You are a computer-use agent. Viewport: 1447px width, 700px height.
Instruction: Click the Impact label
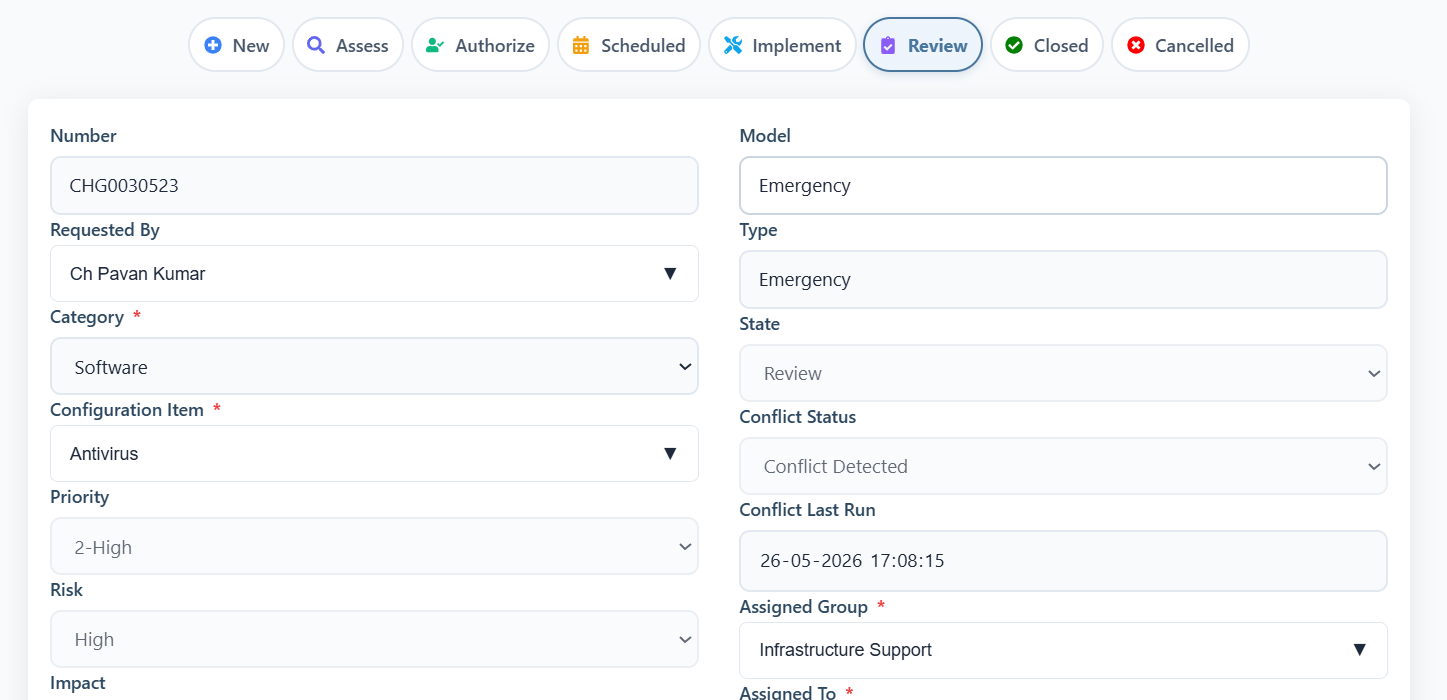[78, 683]
